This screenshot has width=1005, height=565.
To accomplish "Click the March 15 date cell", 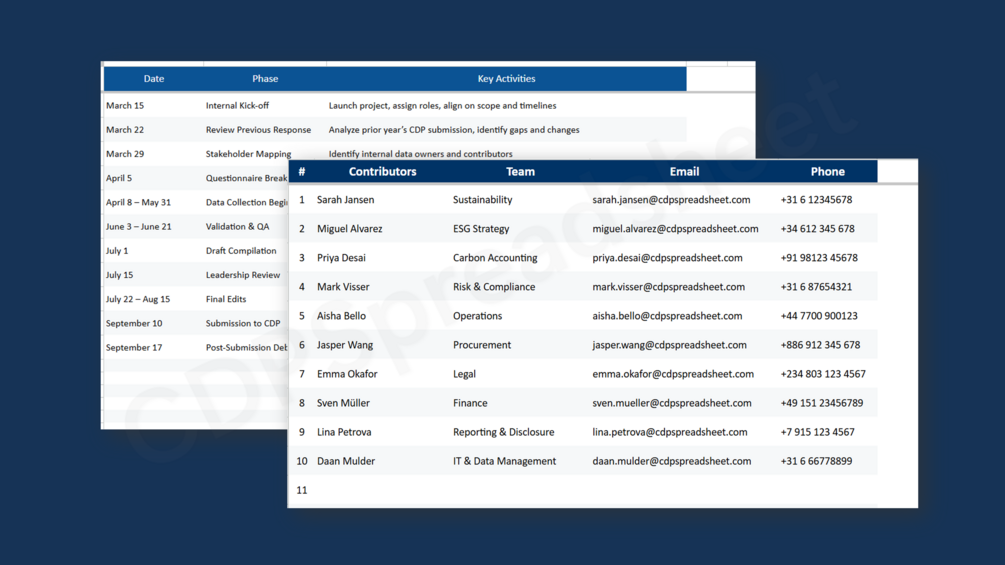I will pos(125,106).
